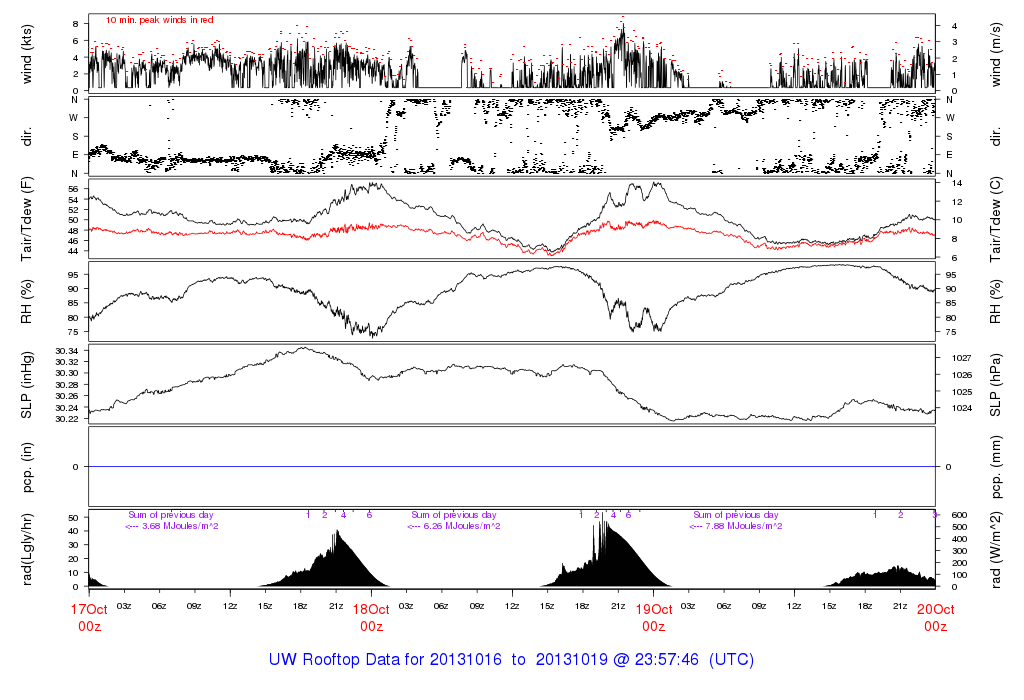
Task: Click the 7.88 MJoules/m^2 daily sum text
Action: [736, 526]
